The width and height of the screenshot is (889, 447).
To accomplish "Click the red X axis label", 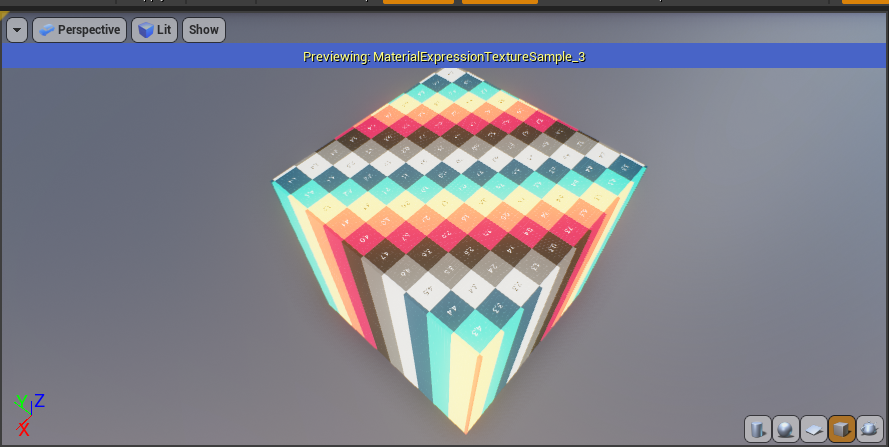I will [x=23, y=429].
